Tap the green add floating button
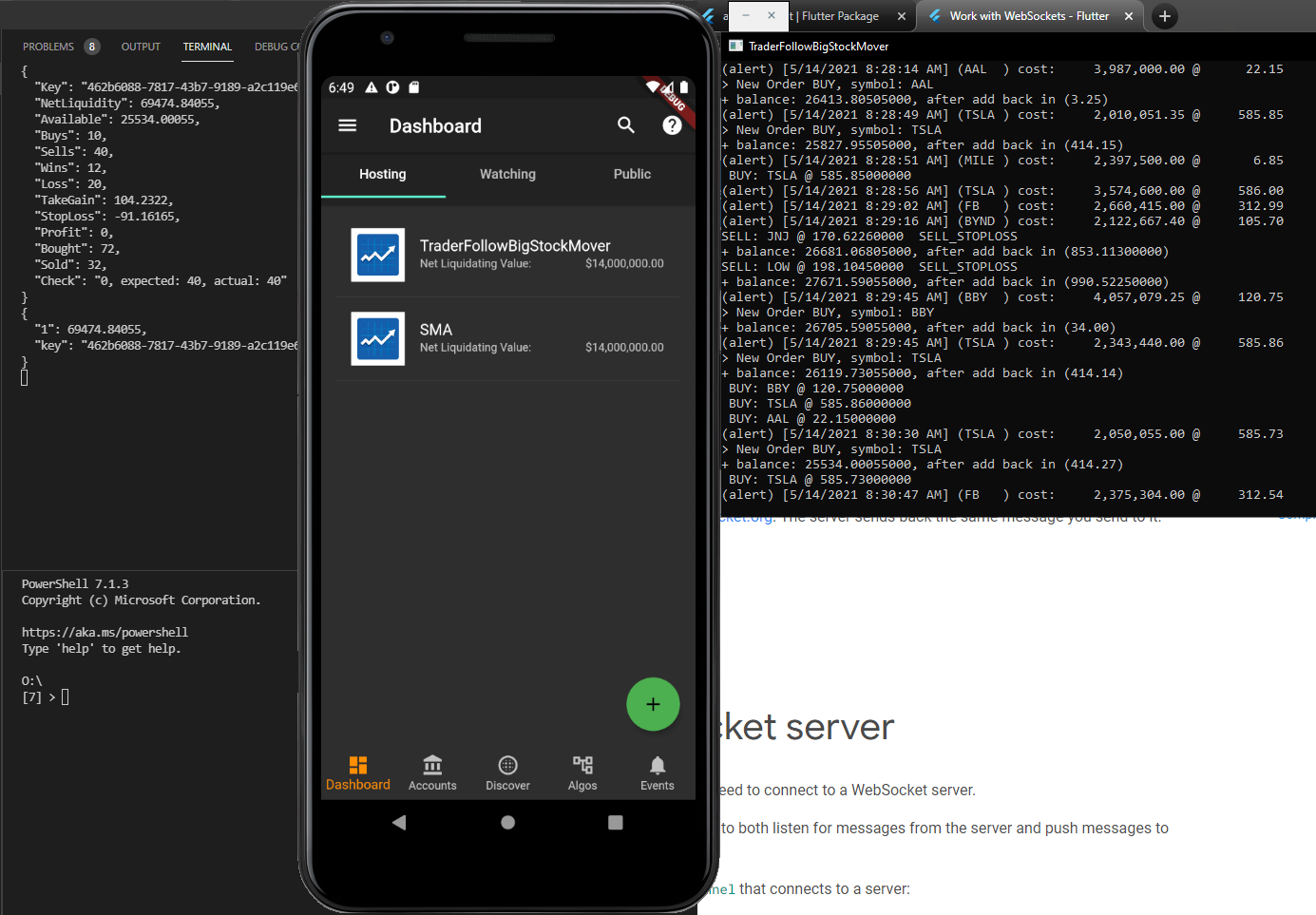Screen dimensions: 1316x915 click(x=653, y=704)
